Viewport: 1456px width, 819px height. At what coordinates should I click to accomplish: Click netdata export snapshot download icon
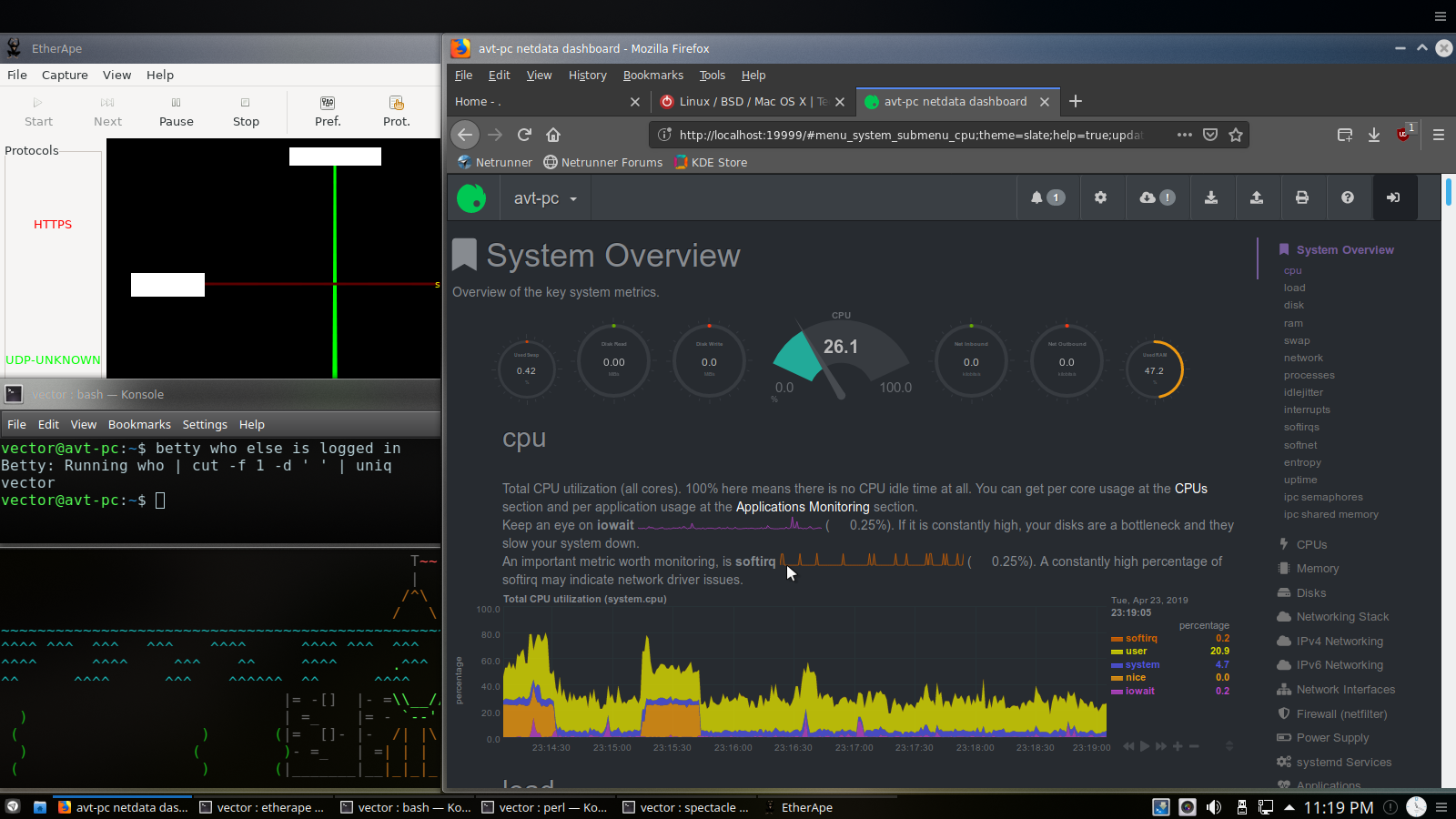1211,197
